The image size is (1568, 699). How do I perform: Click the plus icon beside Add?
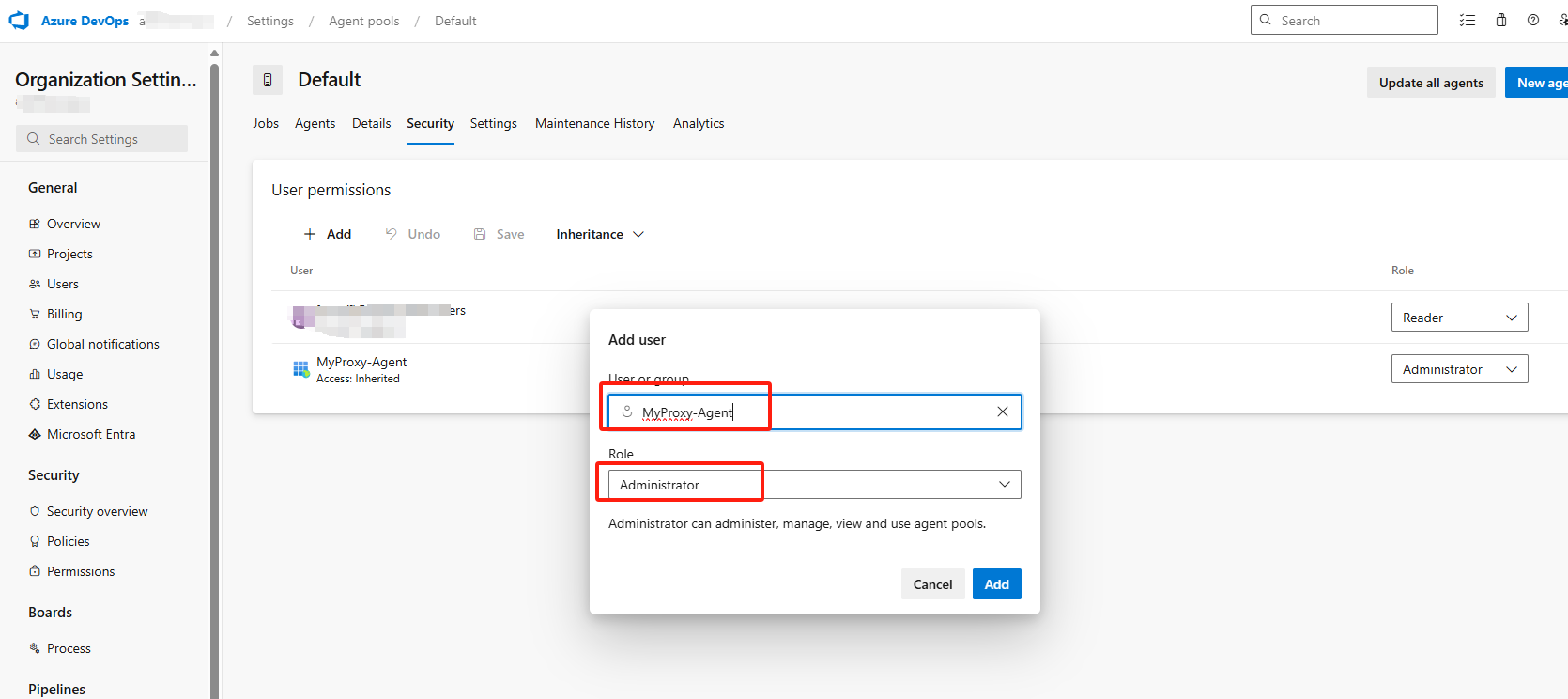(310, 234)
